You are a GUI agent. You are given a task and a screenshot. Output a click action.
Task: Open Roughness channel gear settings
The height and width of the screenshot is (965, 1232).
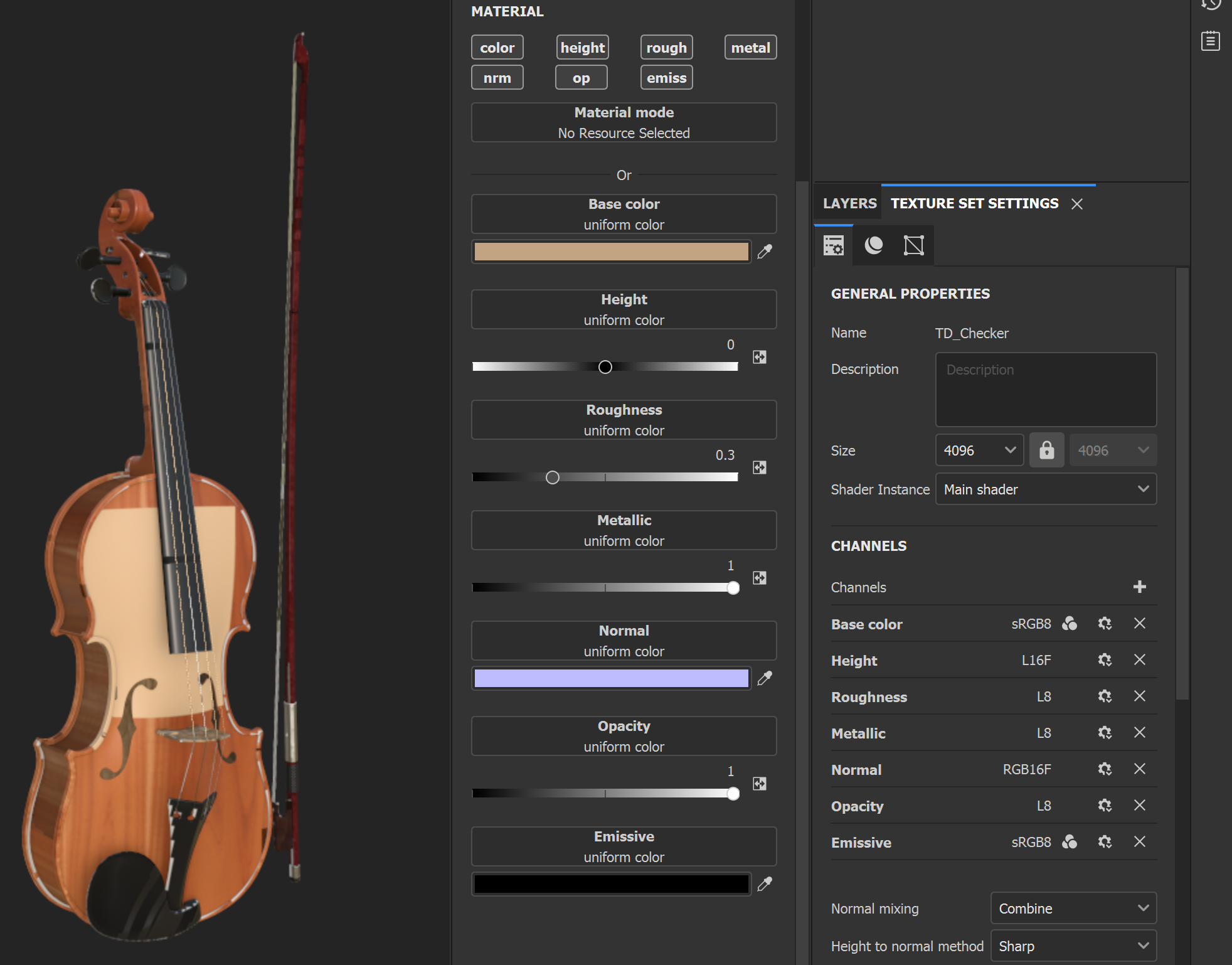click(x=1105, y=696)
